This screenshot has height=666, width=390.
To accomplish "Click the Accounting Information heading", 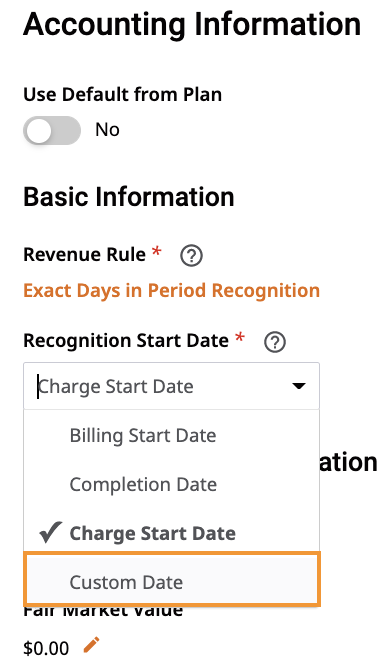I will click(192, 24).
